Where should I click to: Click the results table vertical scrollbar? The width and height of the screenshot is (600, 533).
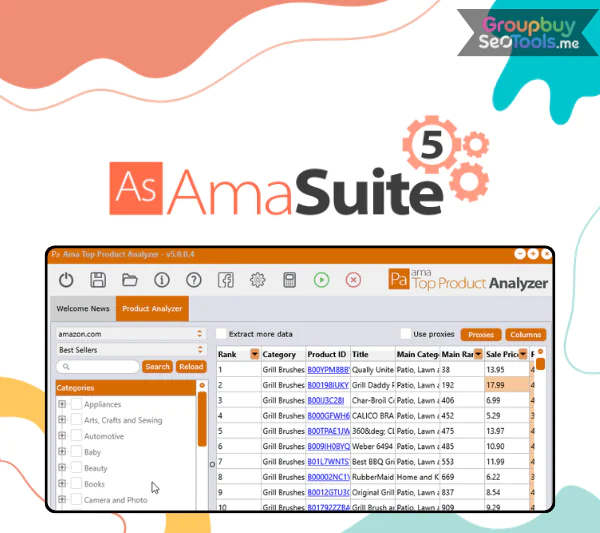[x=540, y=363]
